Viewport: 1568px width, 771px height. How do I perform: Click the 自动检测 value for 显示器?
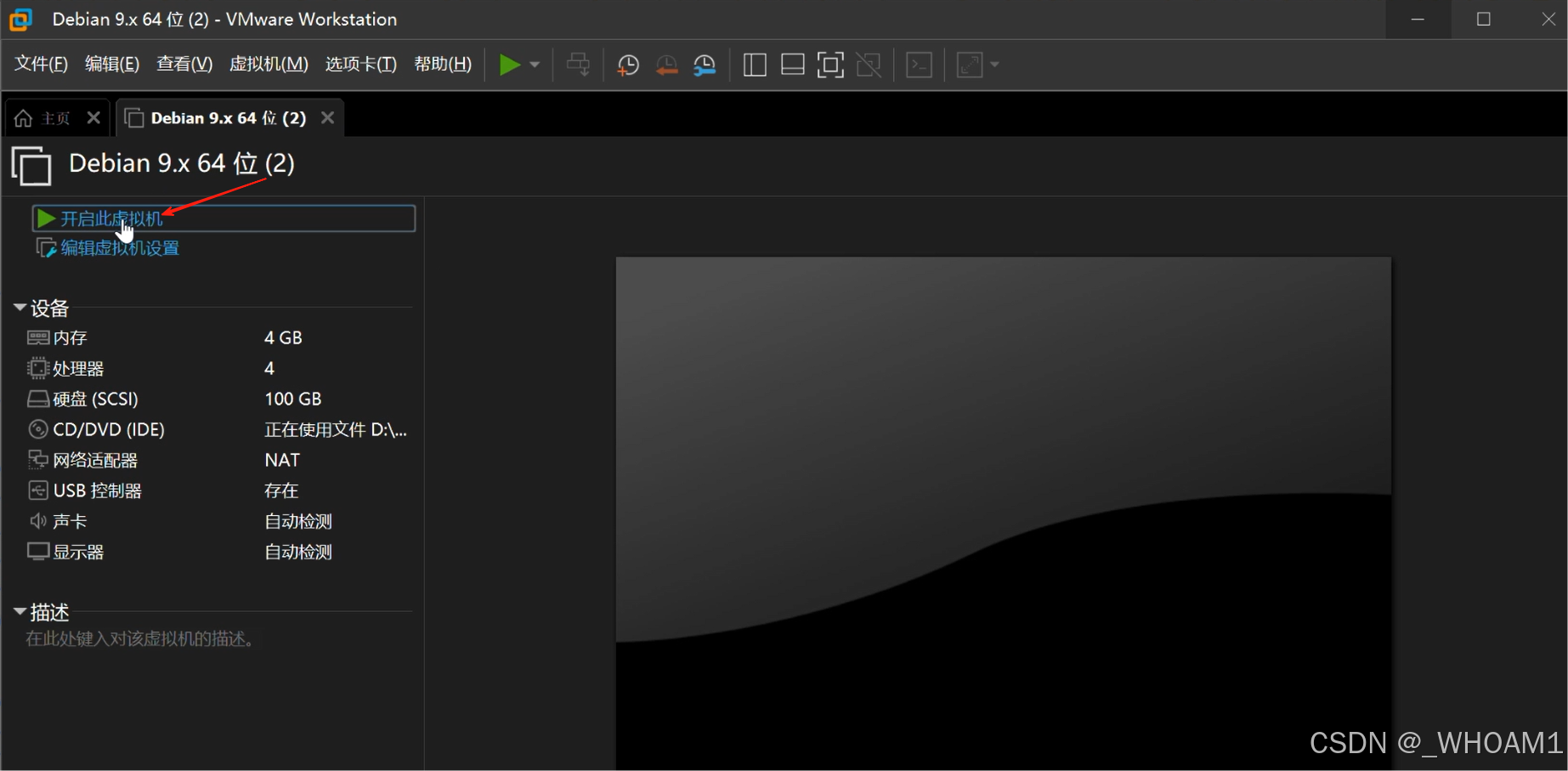(x=298, y=552)
